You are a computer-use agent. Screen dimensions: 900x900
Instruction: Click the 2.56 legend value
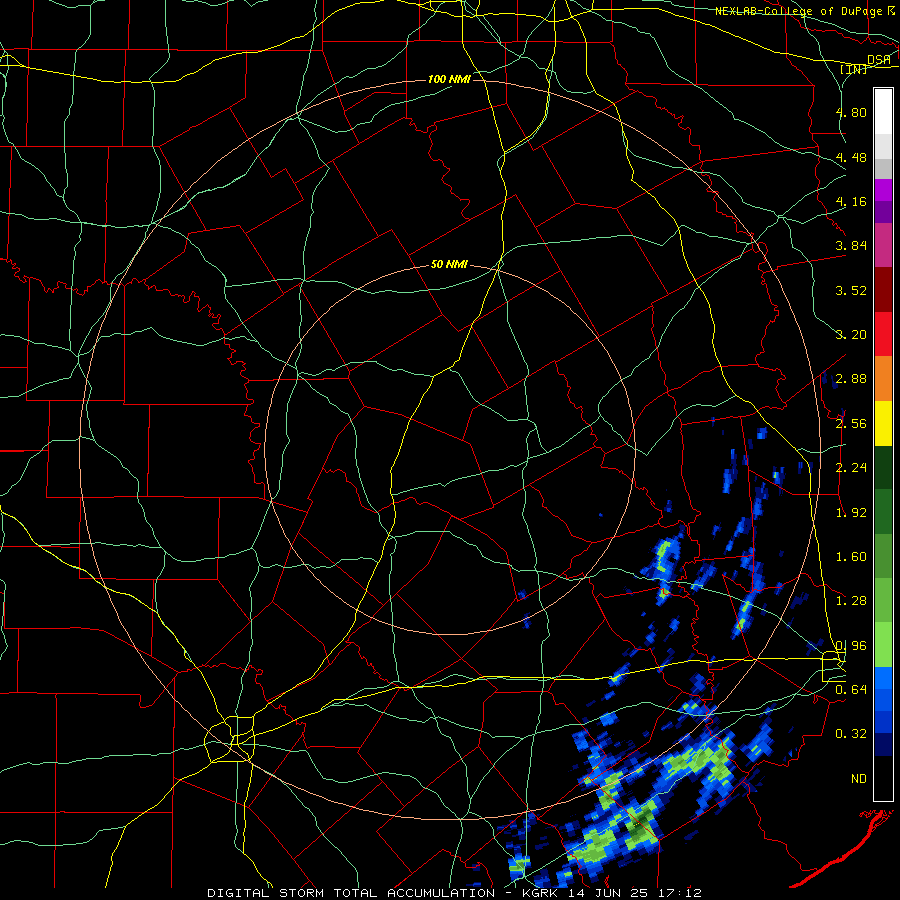[851, 424]
